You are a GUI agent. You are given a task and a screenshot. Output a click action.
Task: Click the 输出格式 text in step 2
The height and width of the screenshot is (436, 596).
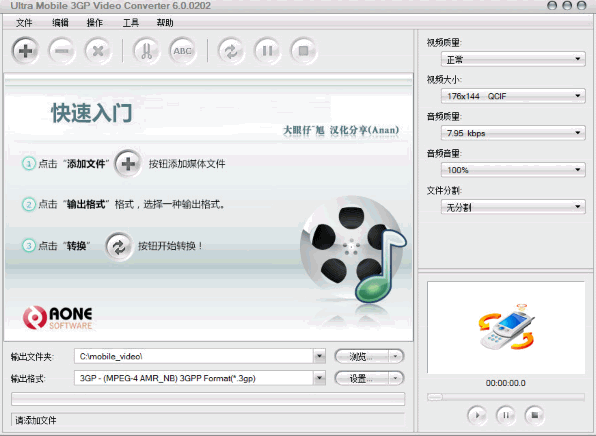[x=86, y=205]
